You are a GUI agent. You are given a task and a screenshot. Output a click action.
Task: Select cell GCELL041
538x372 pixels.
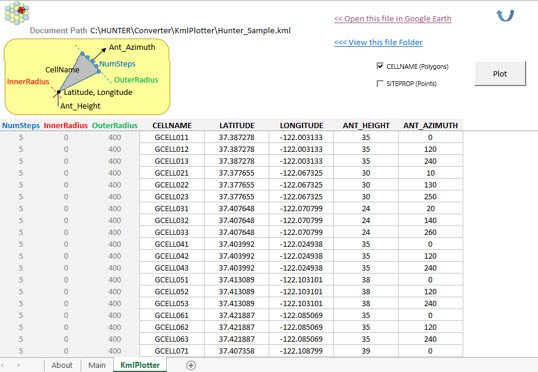(x=172, y=244)
